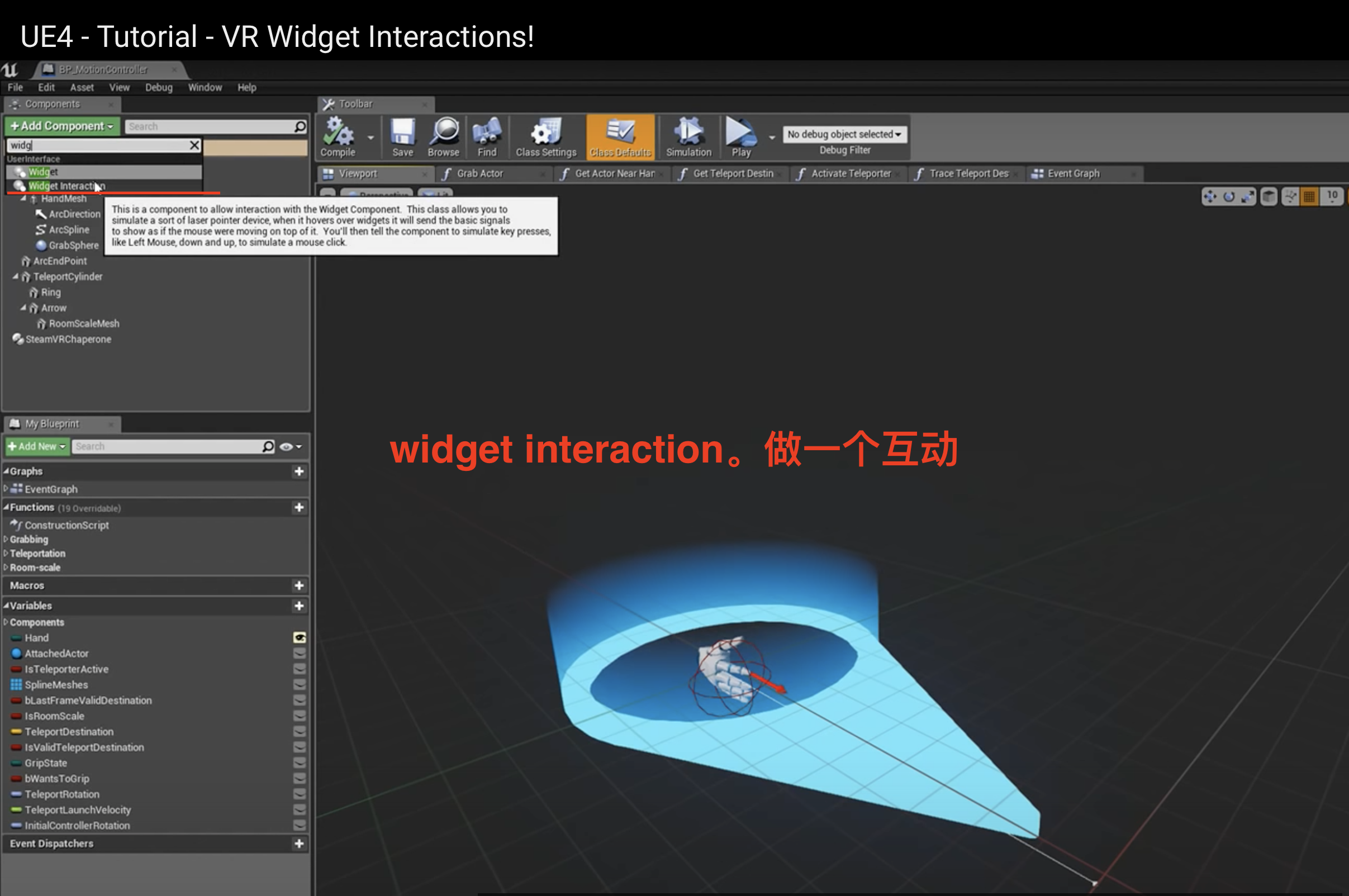
Task: Click the Browse toolbar icon
Action: 443,136
